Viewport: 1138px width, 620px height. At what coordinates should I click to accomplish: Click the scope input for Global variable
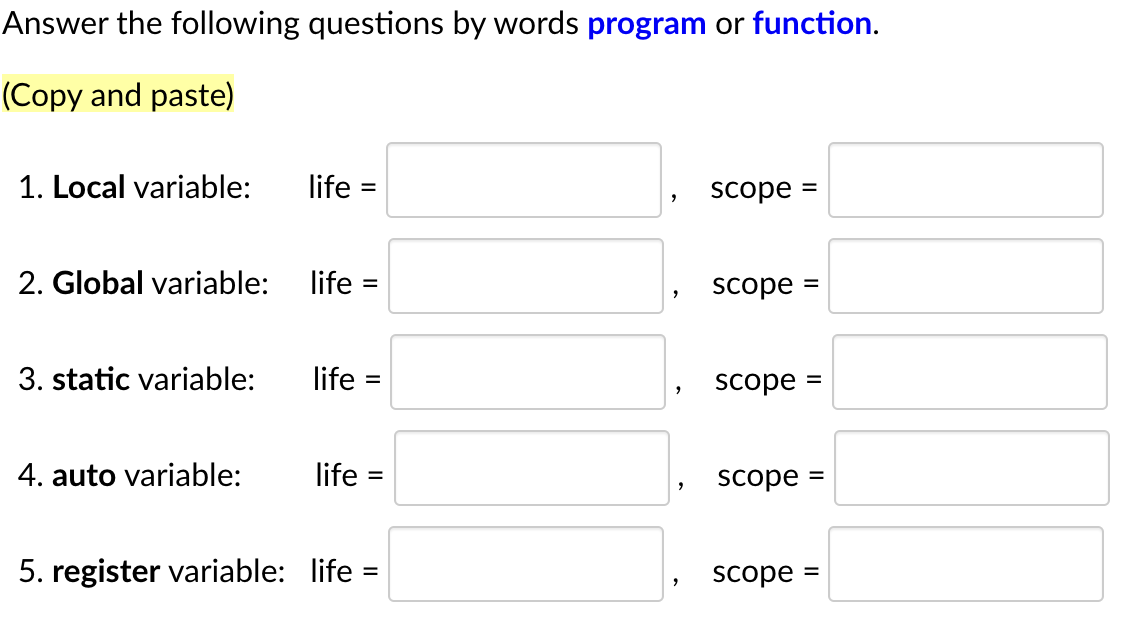[x=965, y=276]
